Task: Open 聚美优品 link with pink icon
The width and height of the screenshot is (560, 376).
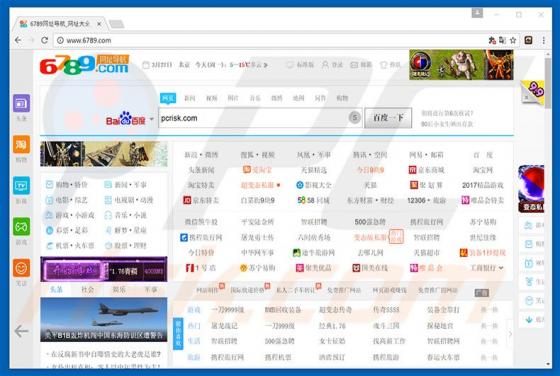Action: coord(314,268)
